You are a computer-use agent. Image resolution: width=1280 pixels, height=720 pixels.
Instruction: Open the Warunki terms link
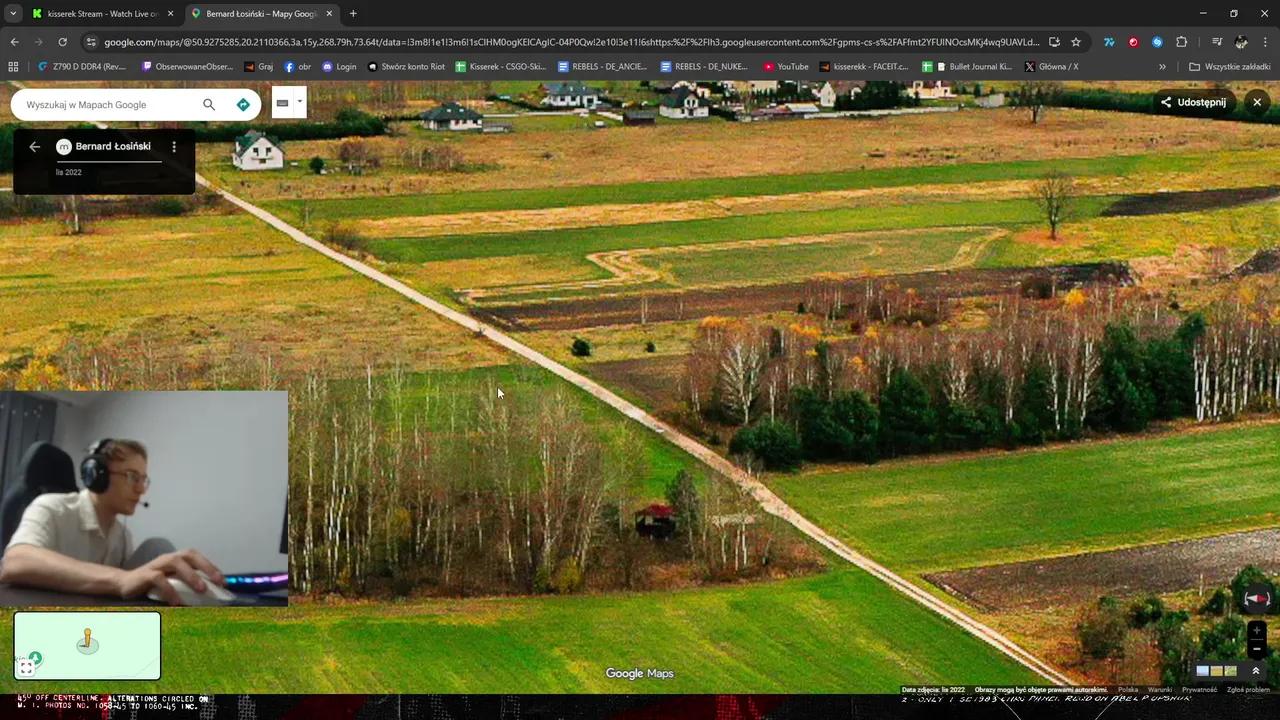coord(1160,690)
